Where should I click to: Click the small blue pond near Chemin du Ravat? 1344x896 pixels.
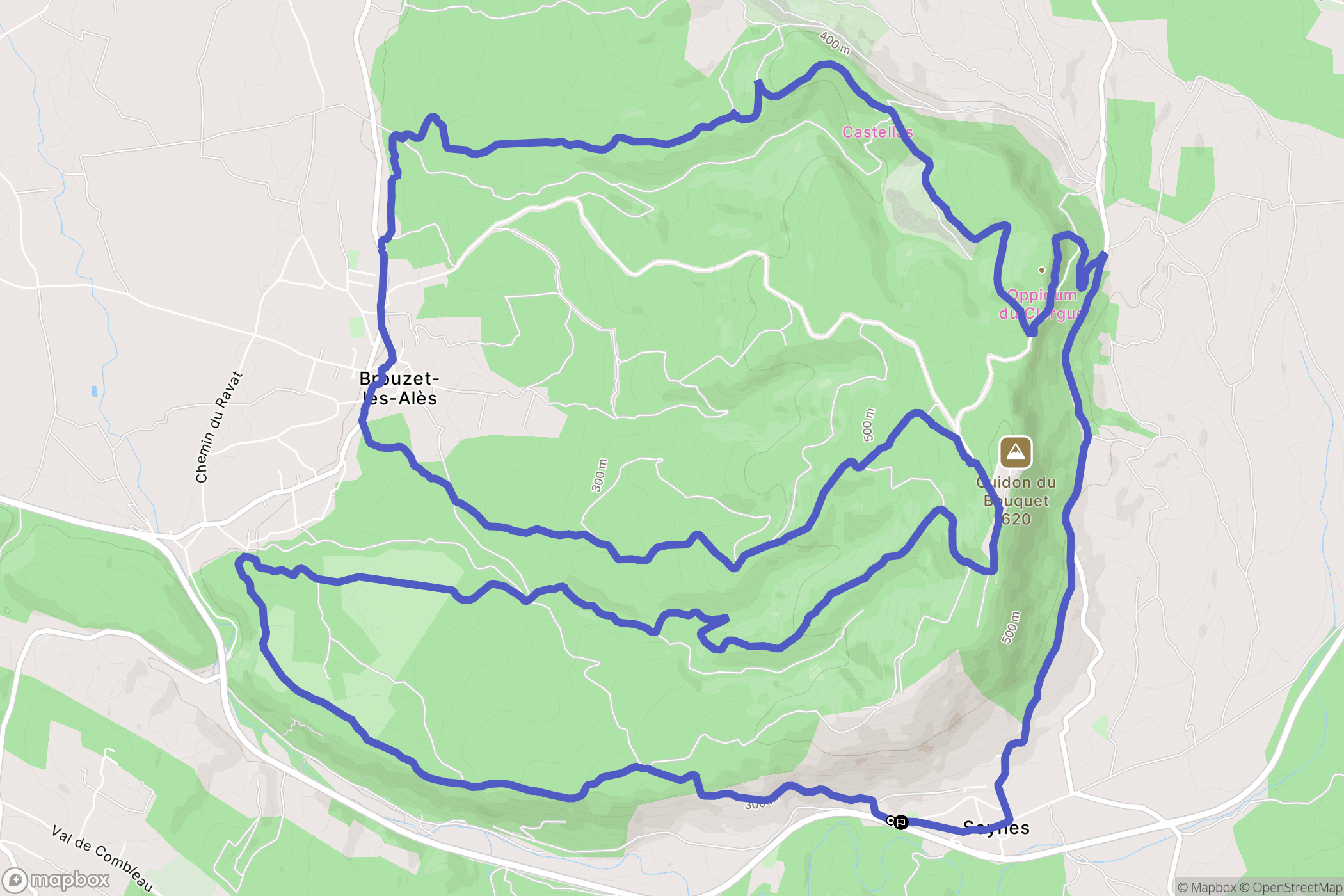pyautogui.click(x=95, y=390)
